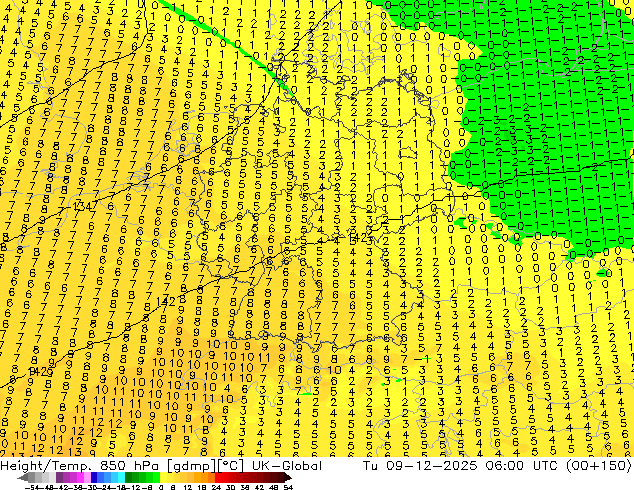
Task: Click the 'UK-Global' model name
Action: coord(287,466)
